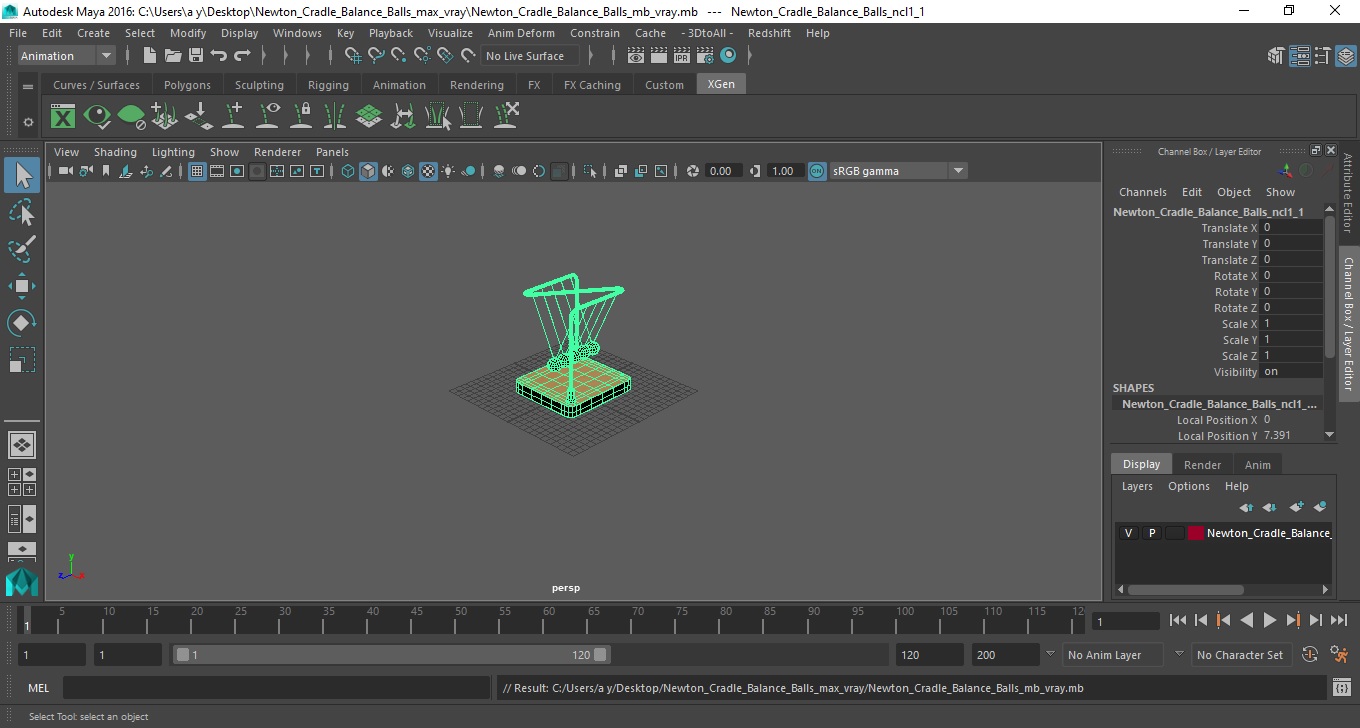Click the Save Scene floppy icon

tap(196, 56)
